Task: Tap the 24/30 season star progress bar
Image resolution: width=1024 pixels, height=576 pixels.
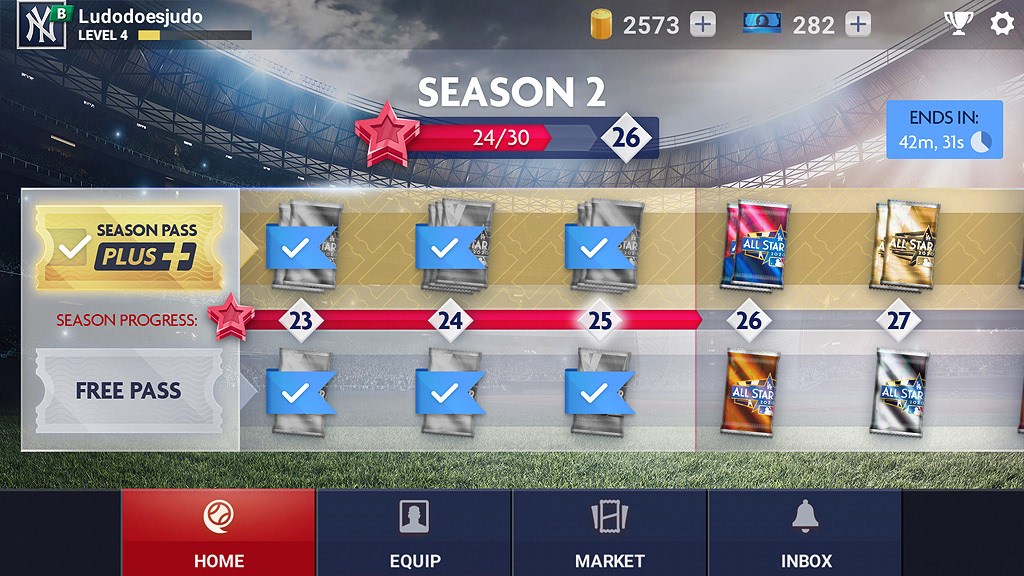Action: [x=506, y=137]
